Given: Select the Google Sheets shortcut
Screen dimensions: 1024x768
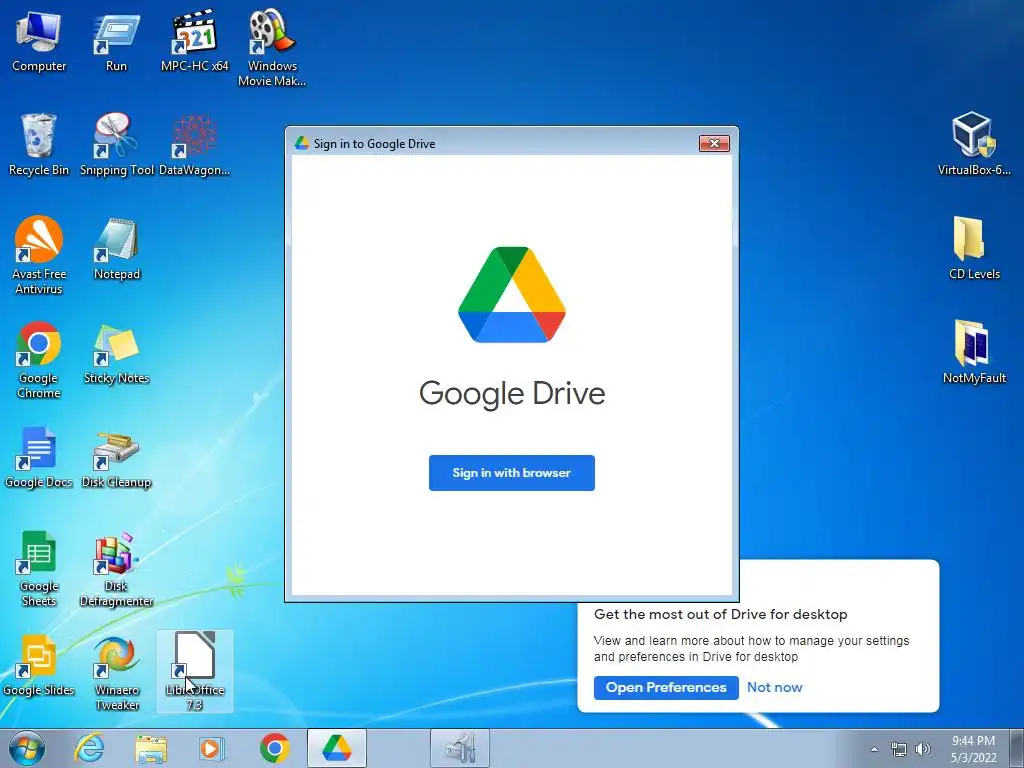Looking at the screenshot, I should point(39,568).
